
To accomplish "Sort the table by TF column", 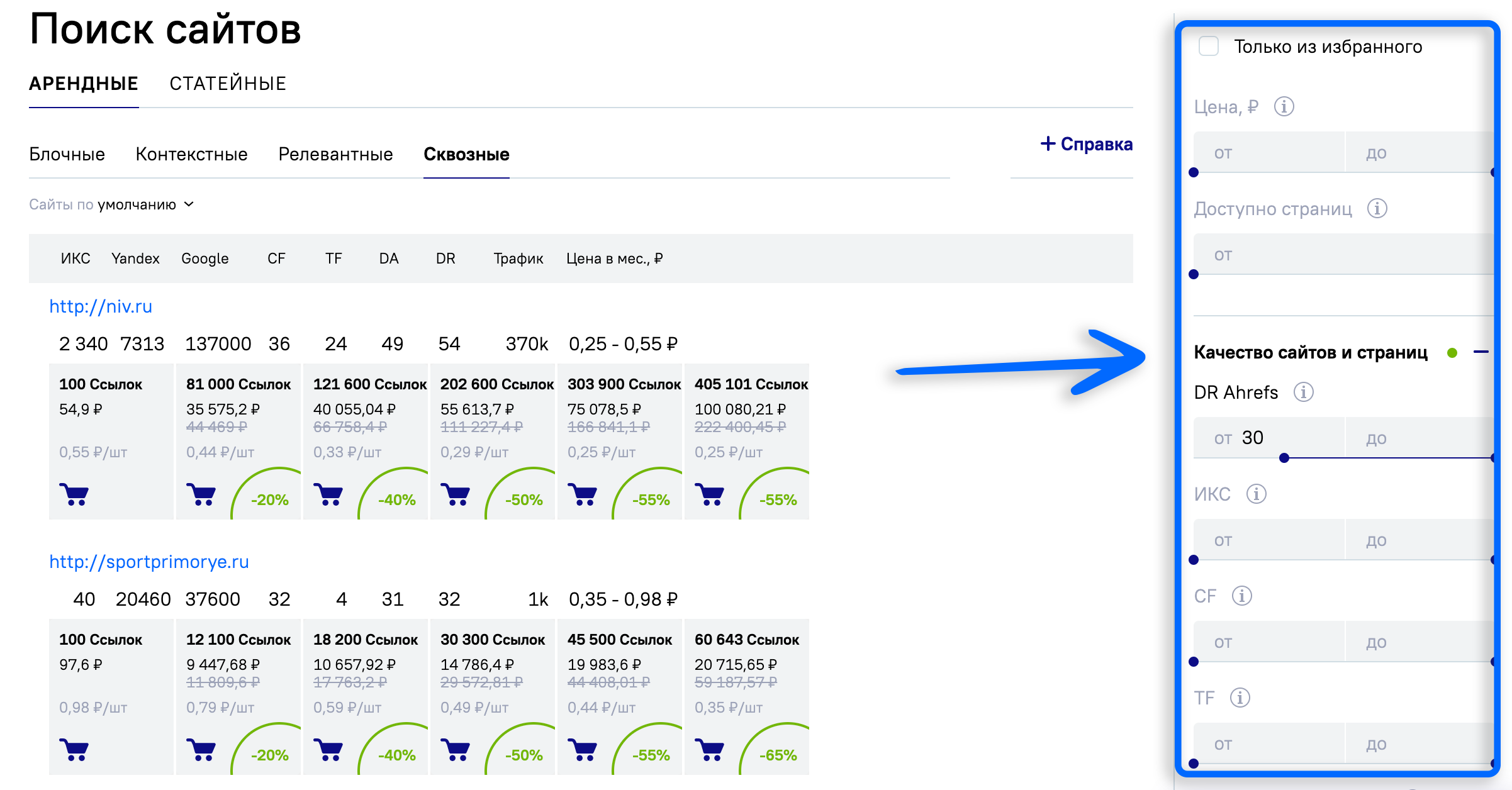I will [333, 259].
